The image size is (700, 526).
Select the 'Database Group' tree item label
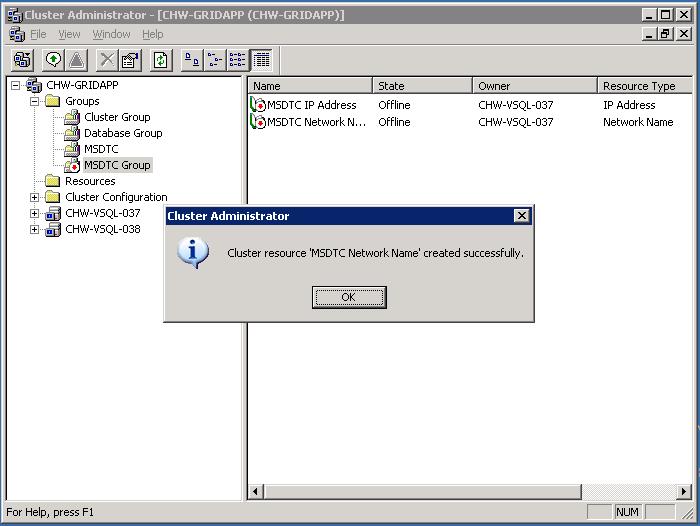[123, 133]
